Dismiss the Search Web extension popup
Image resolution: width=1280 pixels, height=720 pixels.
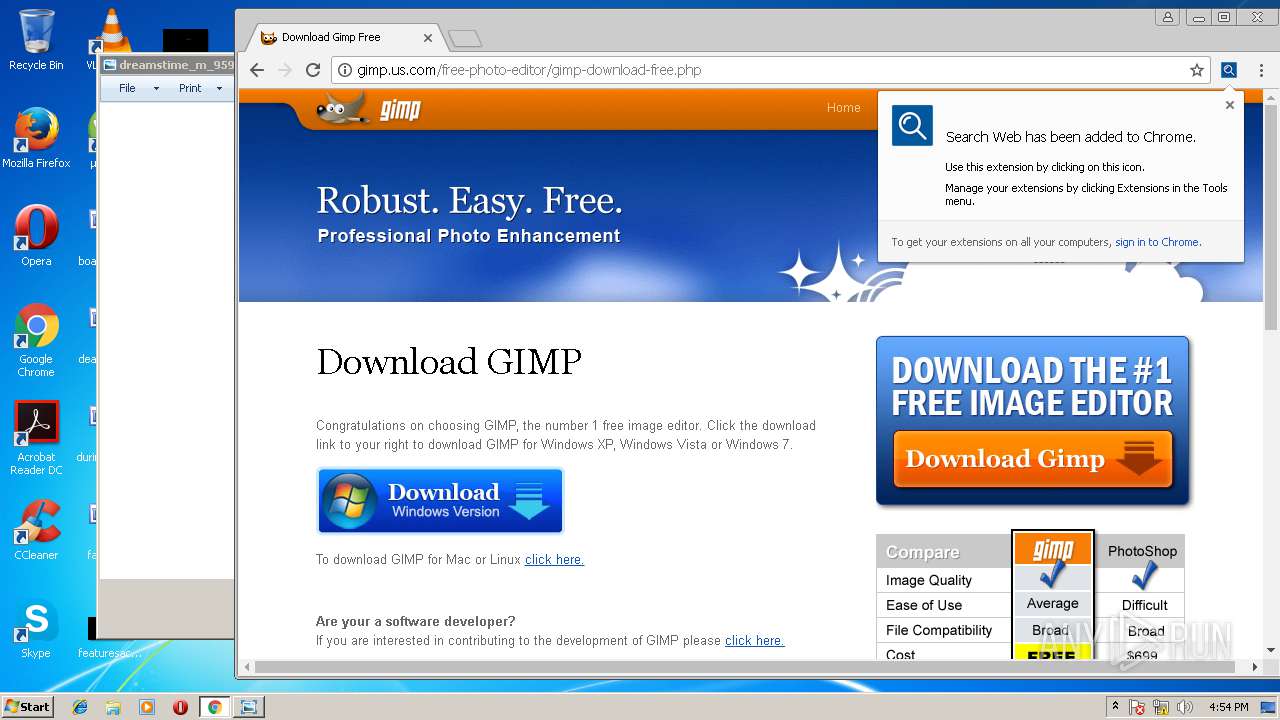1230,105
